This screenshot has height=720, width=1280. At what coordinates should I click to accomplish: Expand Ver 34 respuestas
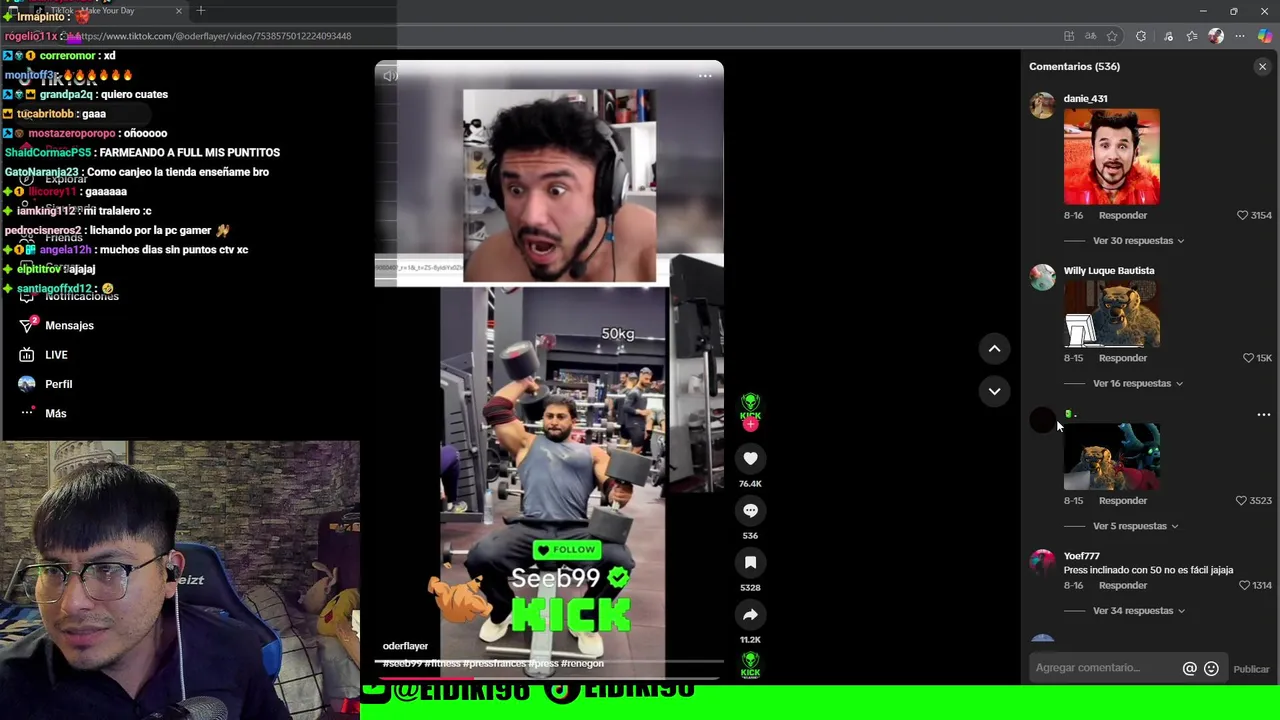[x=1138, y=611]
